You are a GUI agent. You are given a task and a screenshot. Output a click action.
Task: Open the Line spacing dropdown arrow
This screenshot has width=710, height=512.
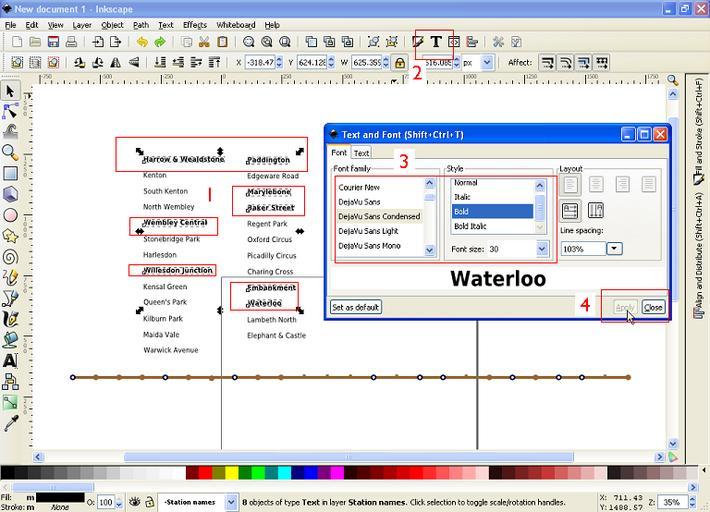(614, 249)
